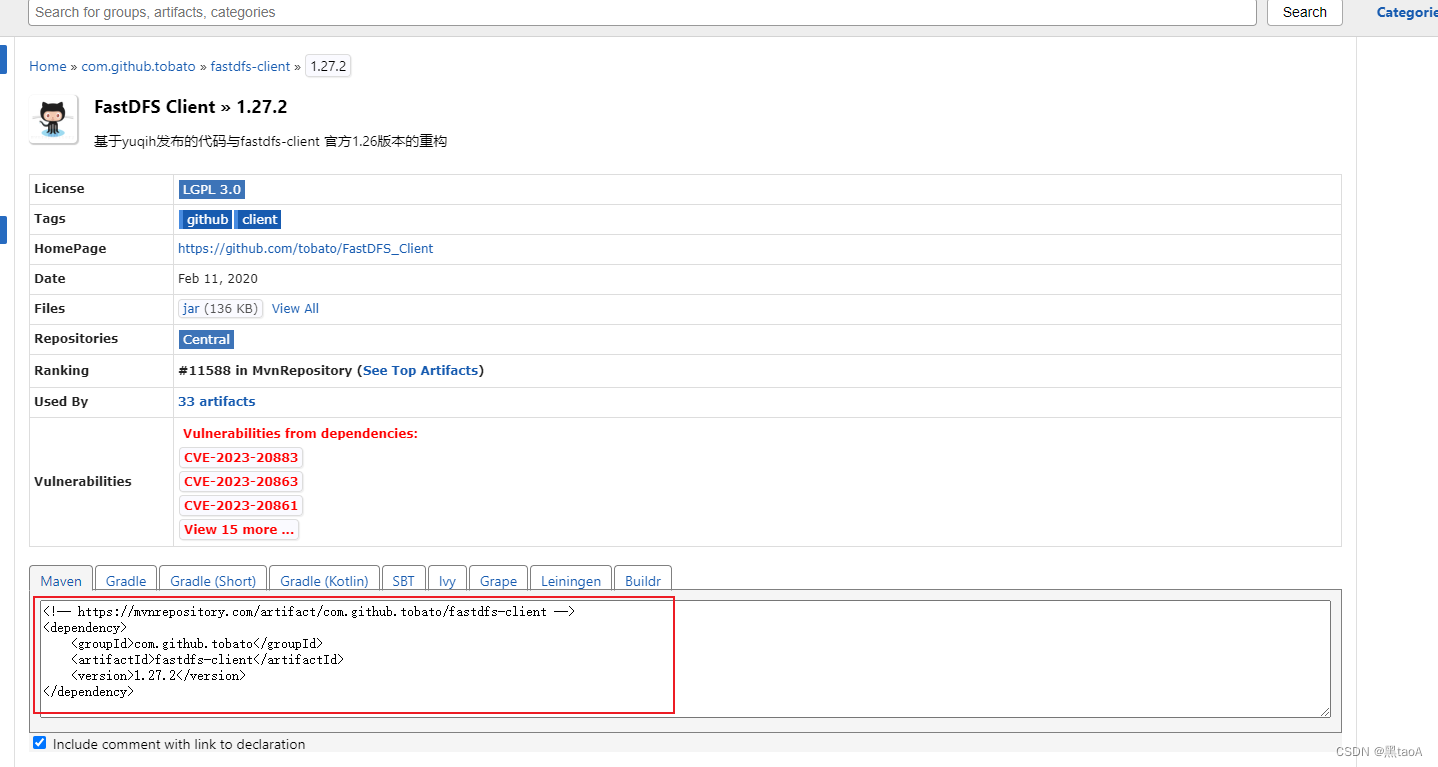Click the Central repository badge
This screenshot has width=1438, height=767.
(x=206, y=339)
